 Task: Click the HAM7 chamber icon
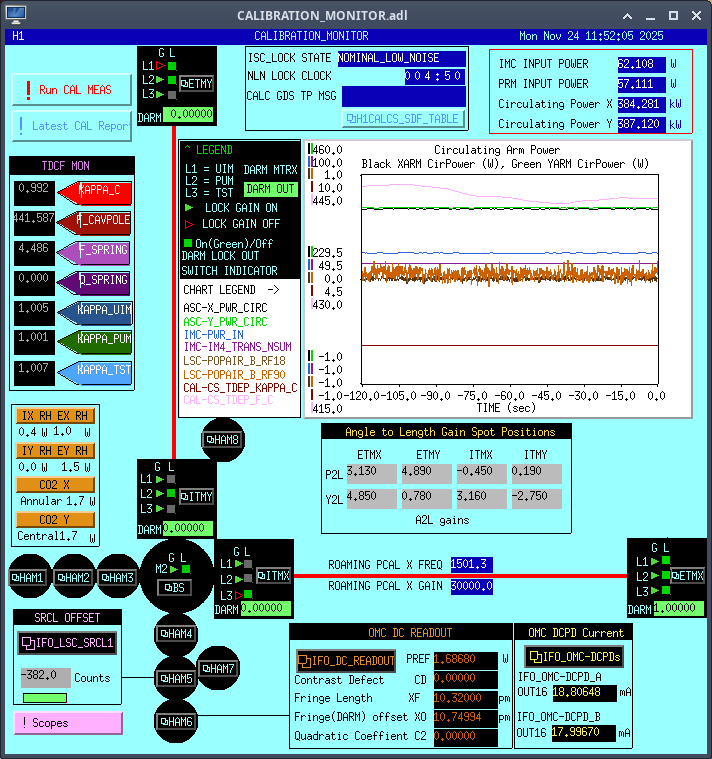pos(217,668)
